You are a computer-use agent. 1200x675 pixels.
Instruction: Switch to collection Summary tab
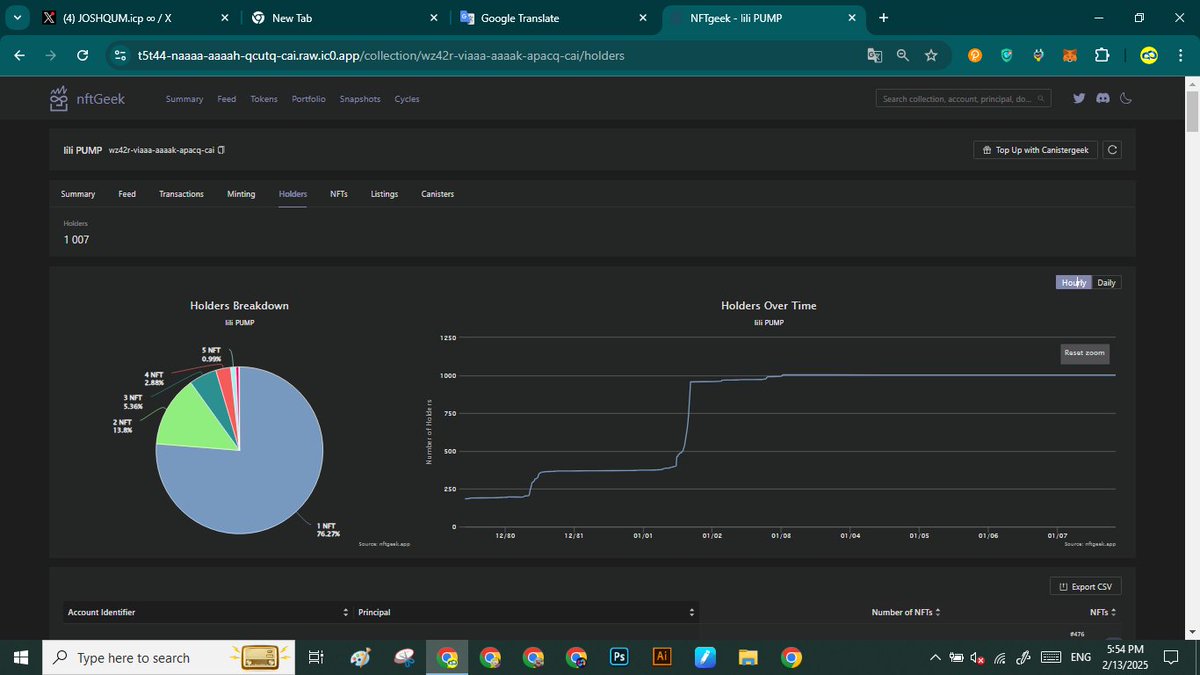click(78, 194)
